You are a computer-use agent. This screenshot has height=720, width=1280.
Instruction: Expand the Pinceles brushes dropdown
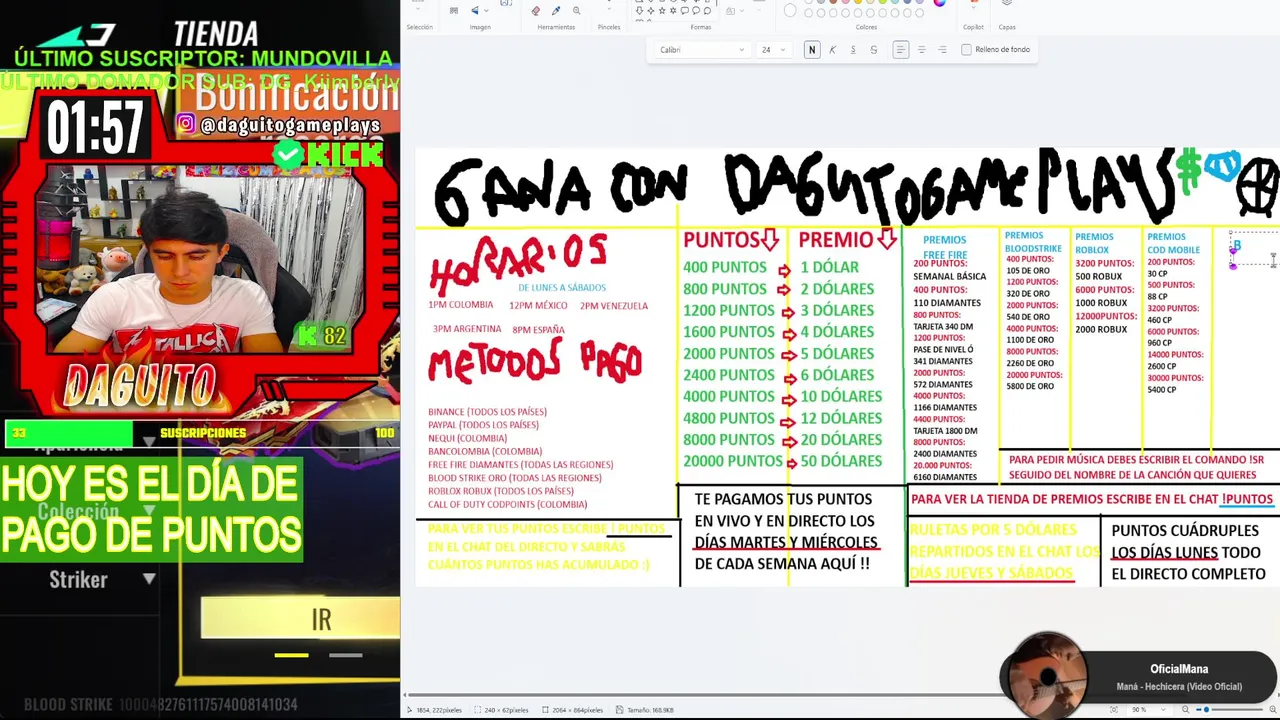[x=609, y=9]
